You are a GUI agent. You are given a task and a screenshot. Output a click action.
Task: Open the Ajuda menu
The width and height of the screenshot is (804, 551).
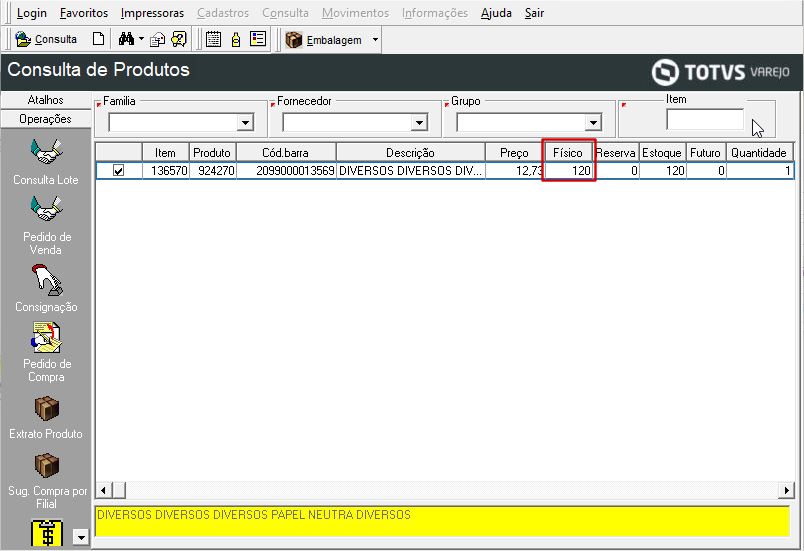[496, 13]
